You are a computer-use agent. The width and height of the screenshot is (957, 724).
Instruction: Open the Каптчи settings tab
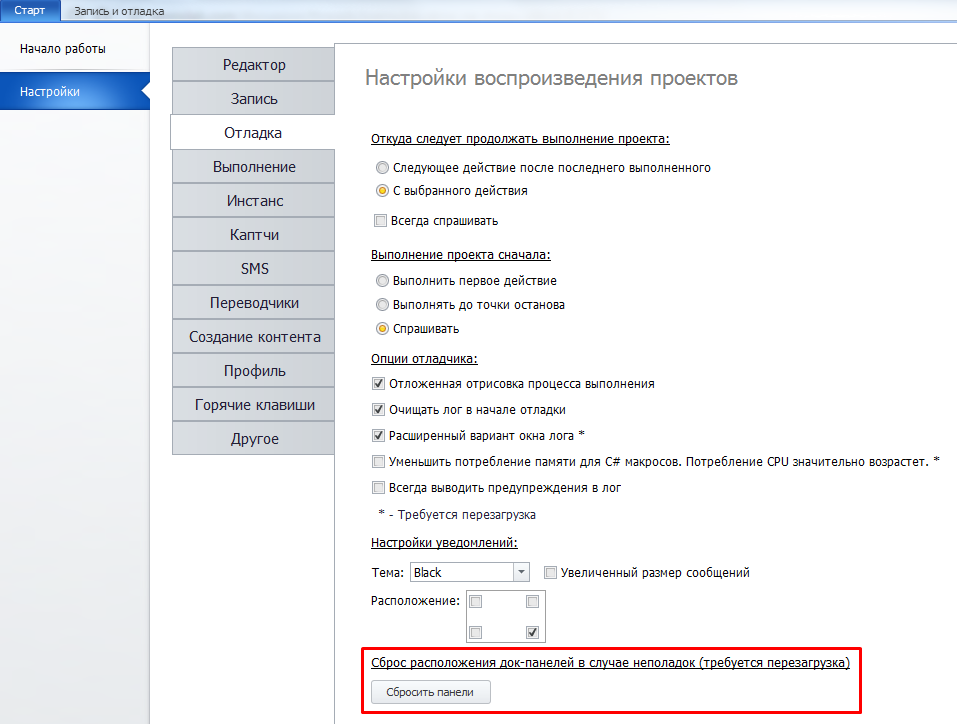(x=253, y=235)
